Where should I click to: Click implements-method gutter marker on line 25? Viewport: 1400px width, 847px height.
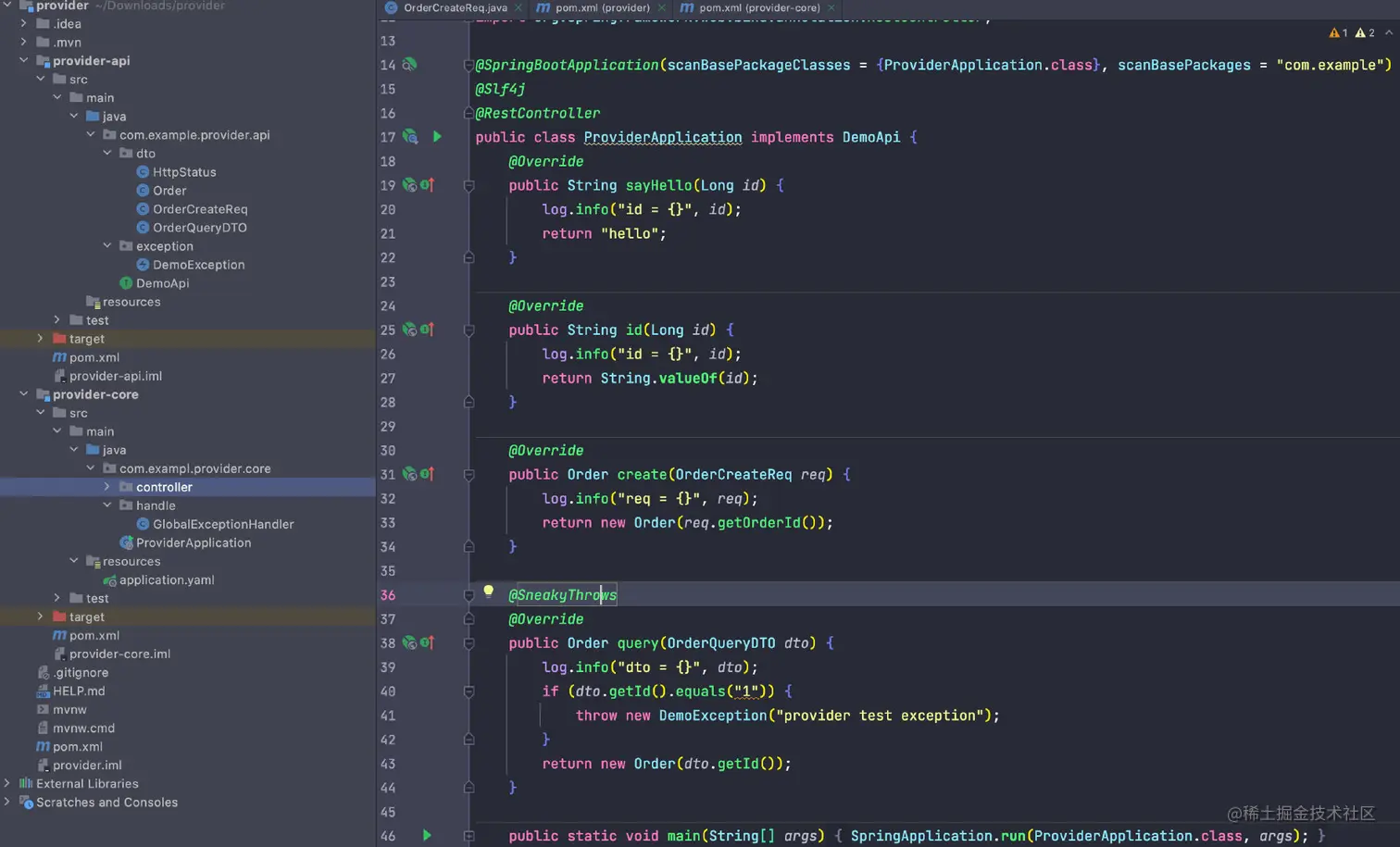point(427,330)
